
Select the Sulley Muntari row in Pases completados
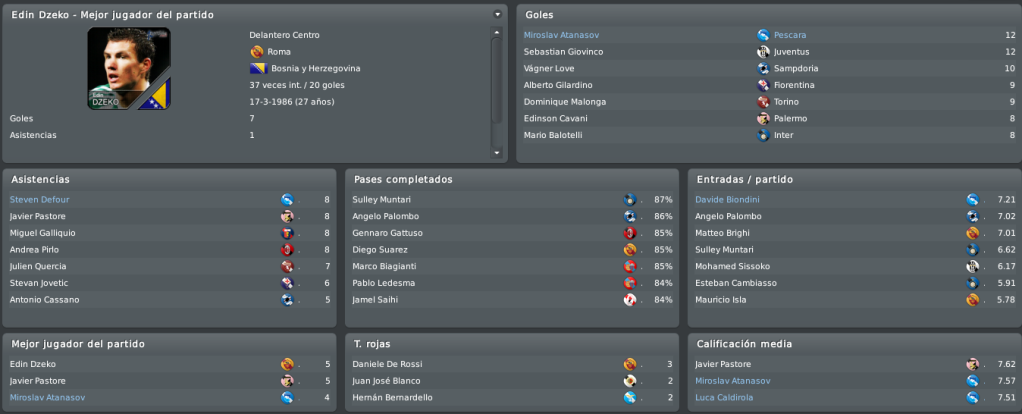click(512, 200)
